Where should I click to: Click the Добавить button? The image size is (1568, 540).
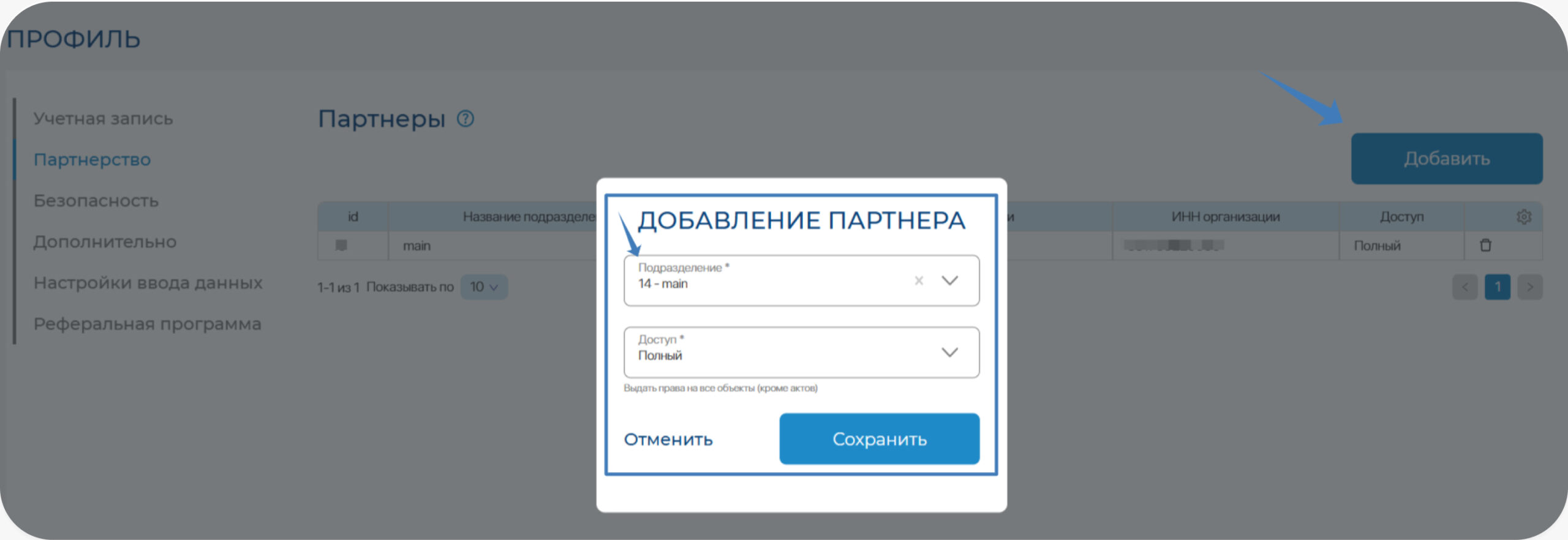pos(1447,159)
